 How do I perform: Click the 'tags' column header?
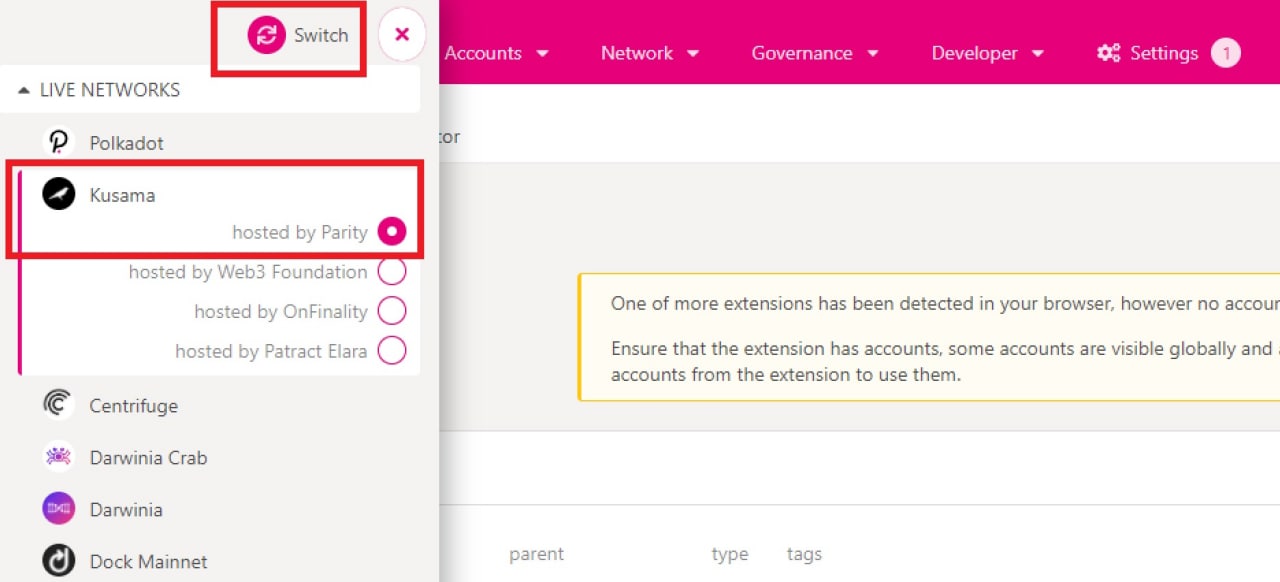[x=804, y=554]
